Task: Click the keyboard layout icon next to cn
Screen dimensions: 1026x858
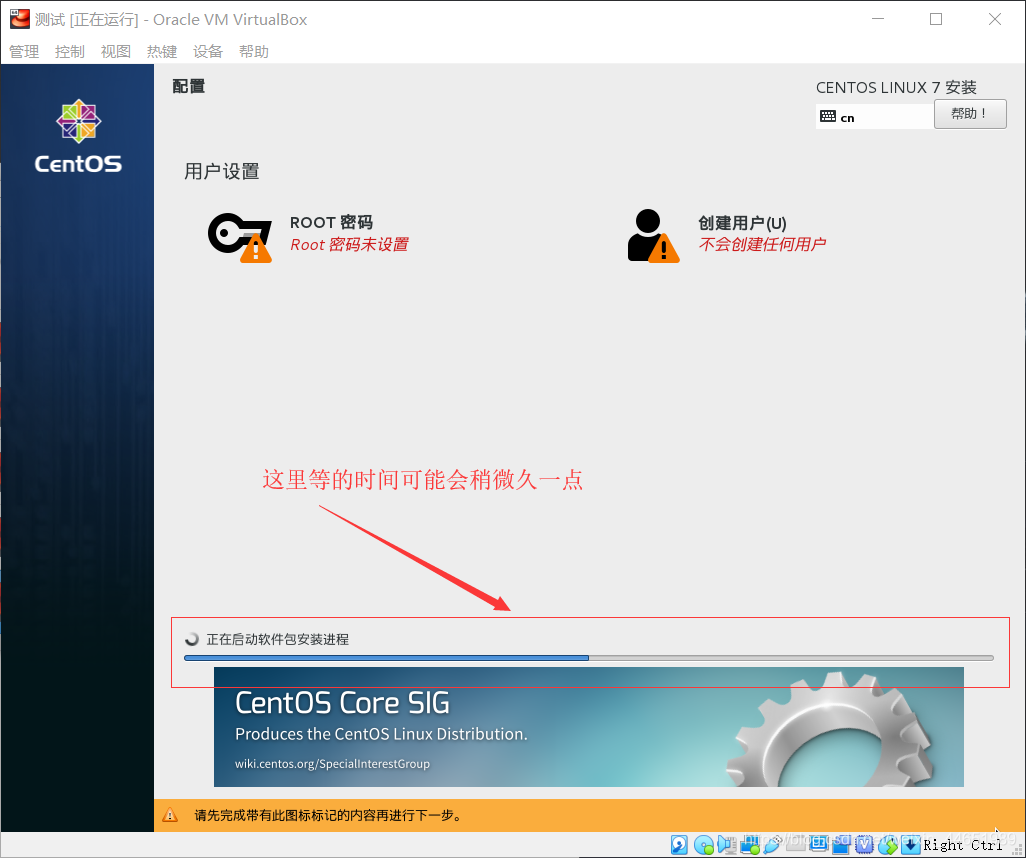Action: pyautogui.click(x=828, y=116)
